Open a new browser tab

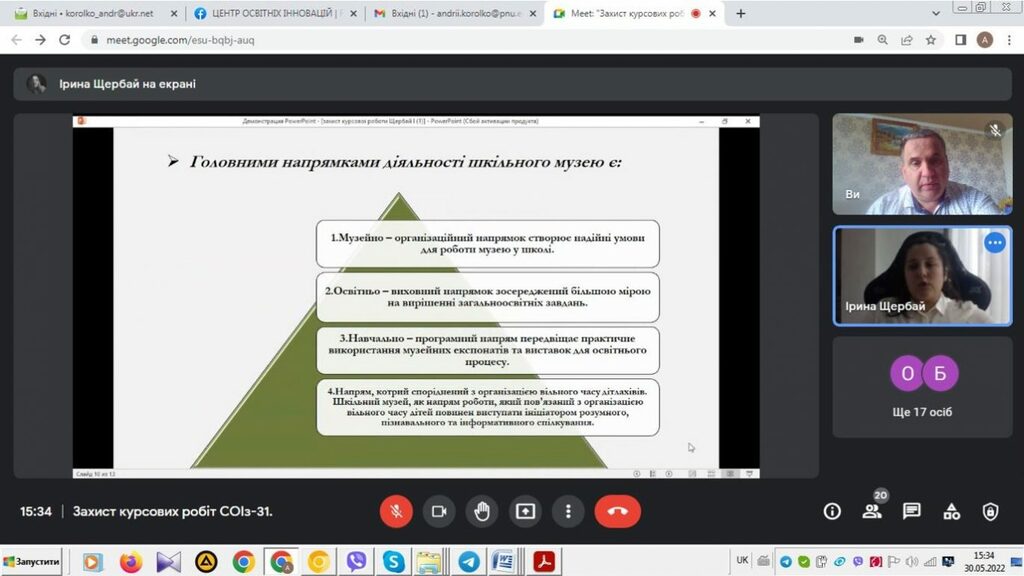click(x=741, y=14)
